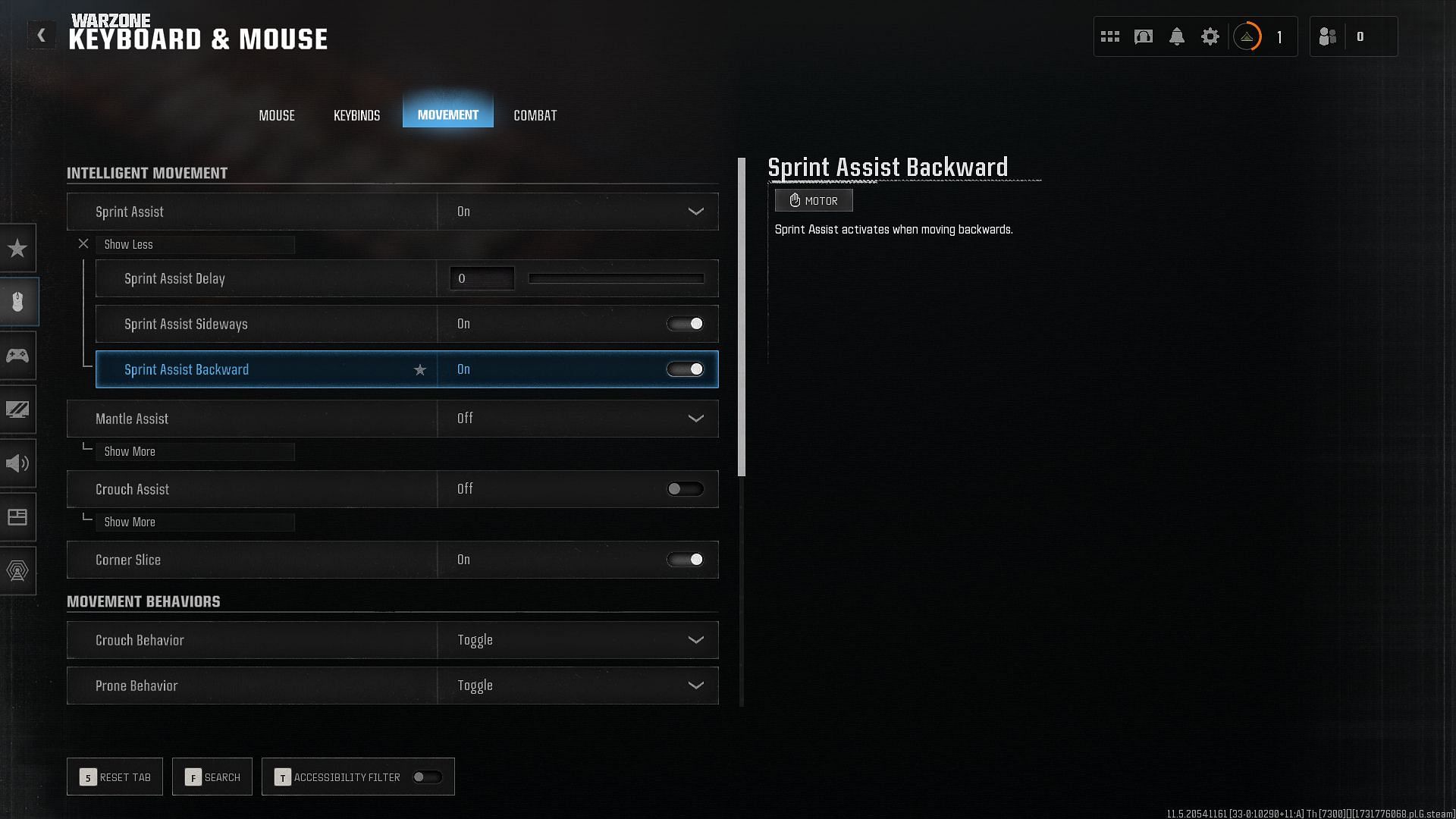Click the Audio/Speaker icon in sidebar
Viewport: 1456px width, 819px height.
pos(18,463)
